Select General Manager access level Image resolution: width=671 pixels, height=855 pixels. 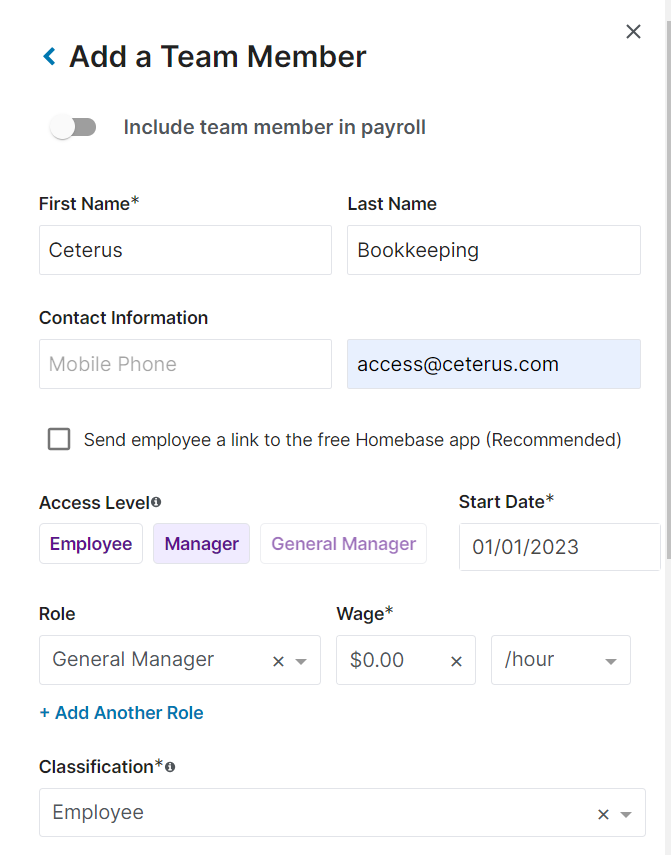coord(343,544)
